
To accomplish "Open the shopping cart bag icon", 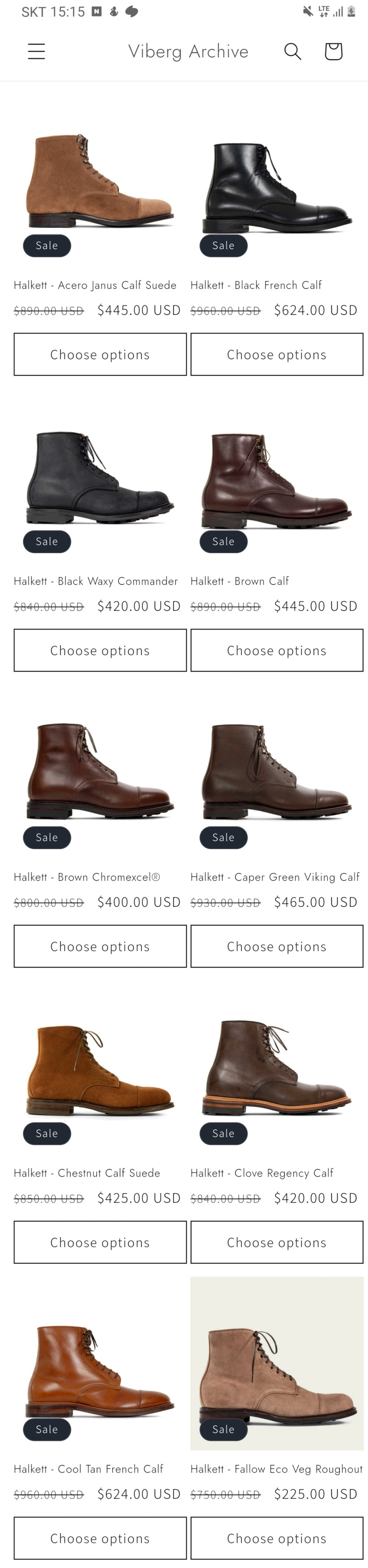I will (333, 51).
